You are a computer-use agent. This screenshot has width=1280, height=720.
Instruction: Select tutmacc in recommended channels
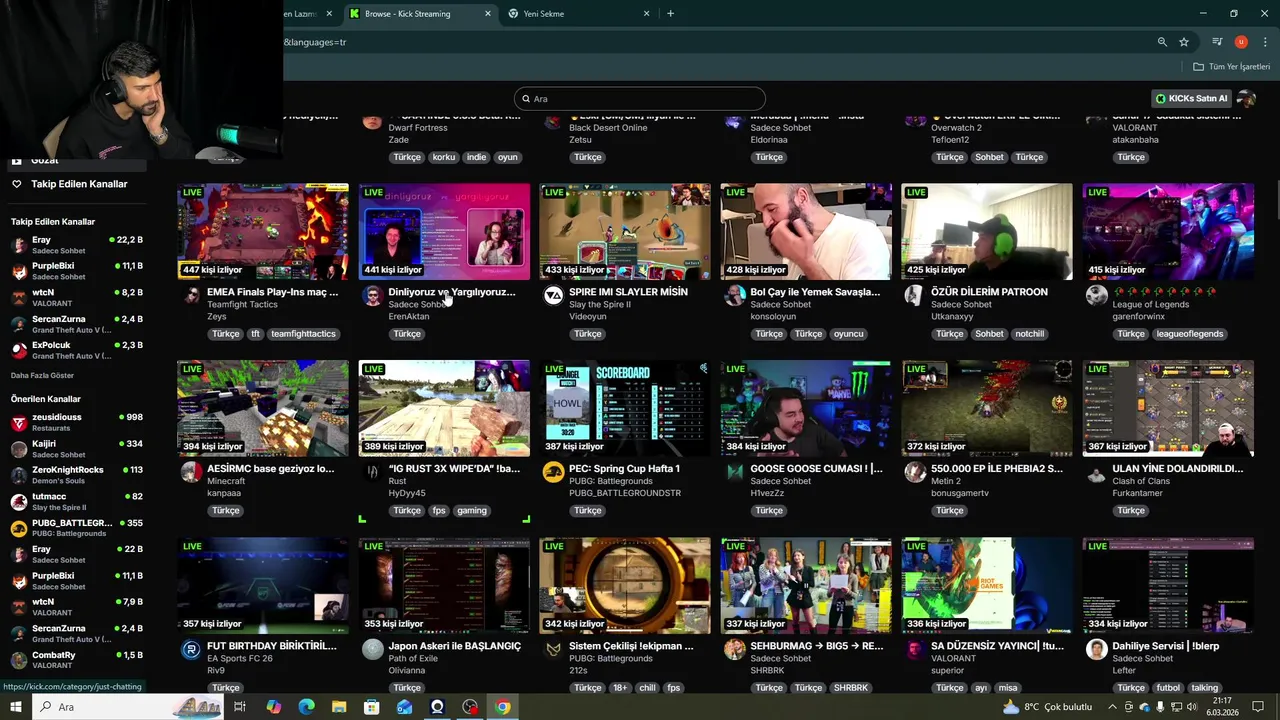75,502
